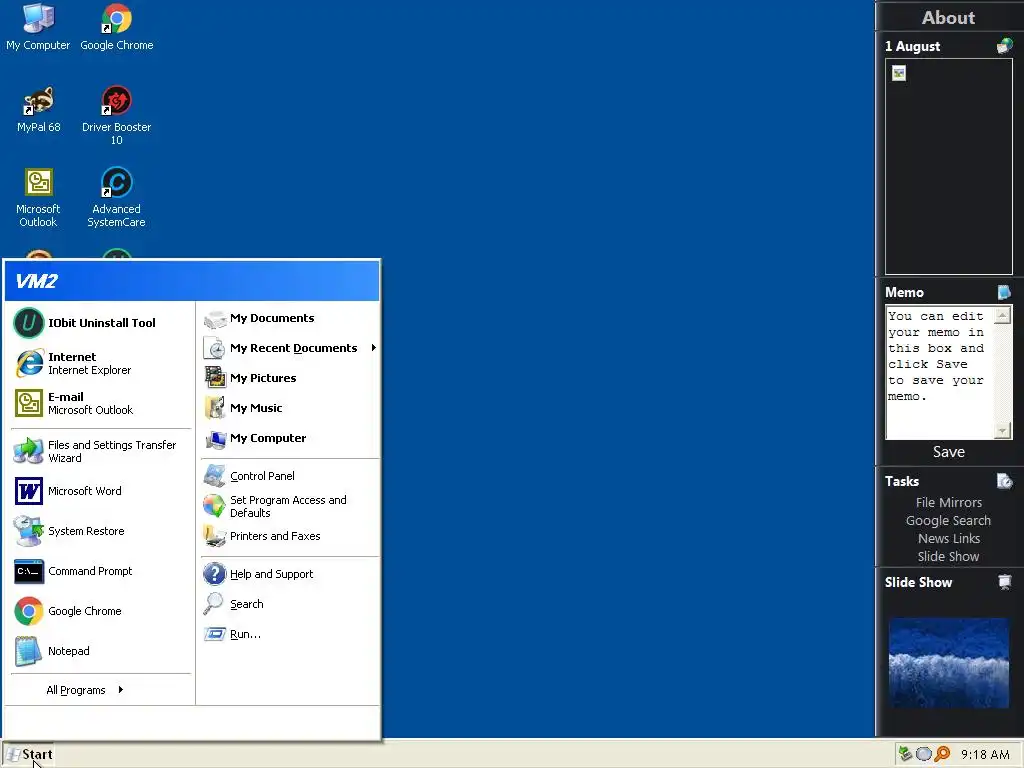Open Slide Show task link
The height and width of the screenshot is (768, 1024).
[948, 556]
